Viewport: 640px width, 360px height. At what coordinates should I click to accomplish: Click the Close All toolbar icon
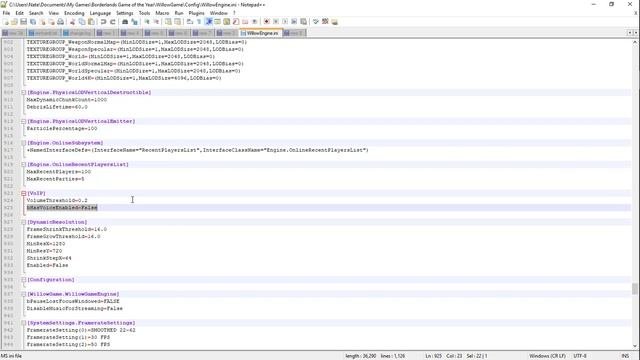point(51,22)
